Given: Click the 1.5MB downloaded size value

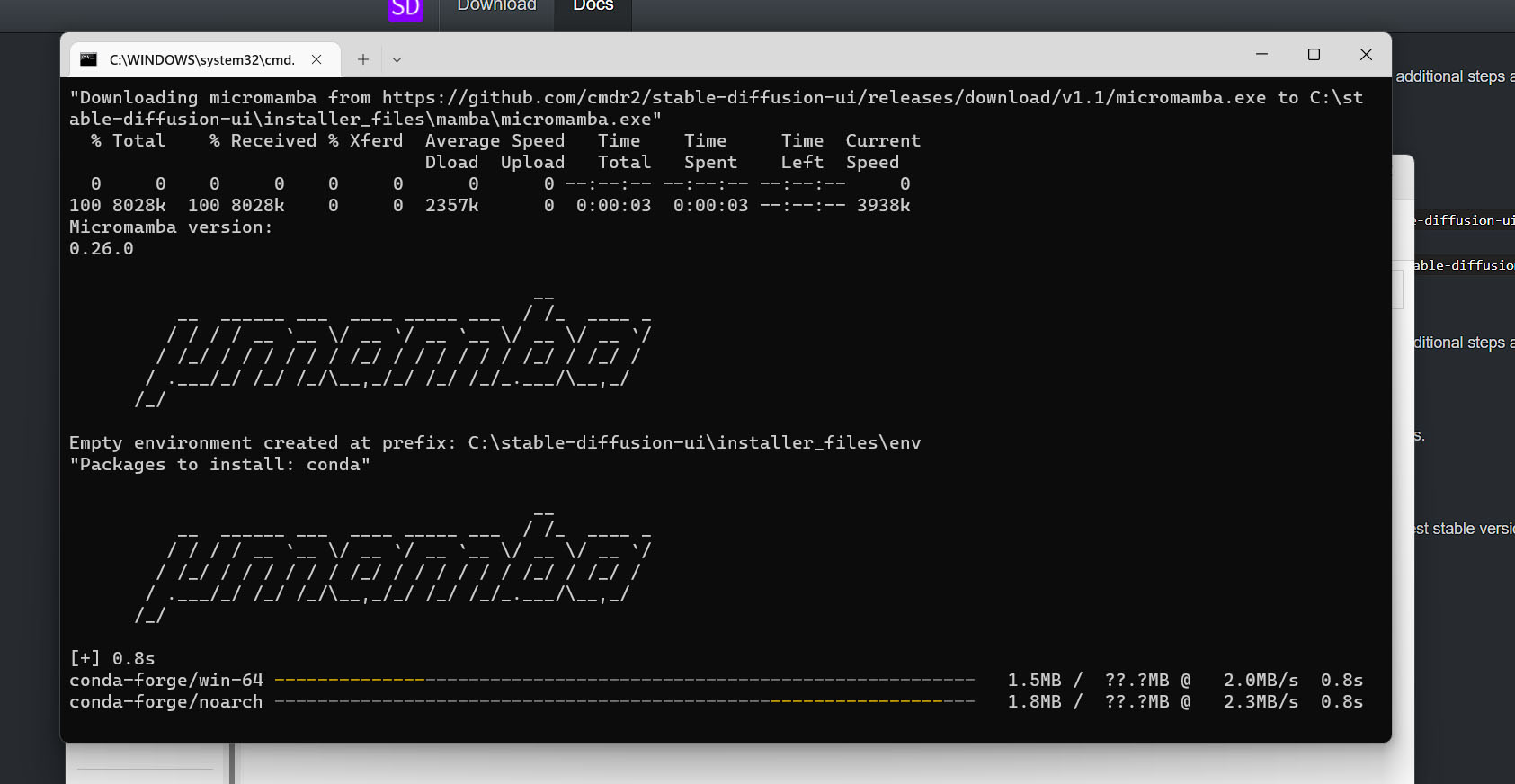Looking at the screenshot, I should tap(1034, 681).
